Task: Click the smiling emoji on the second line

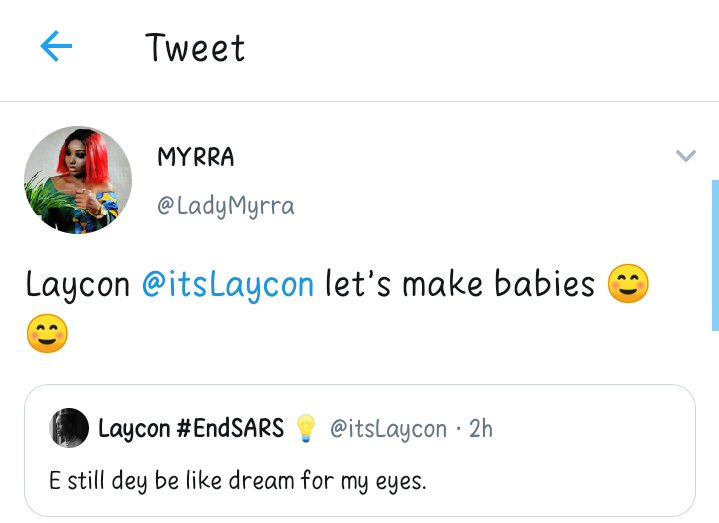Action: point(47,333)
